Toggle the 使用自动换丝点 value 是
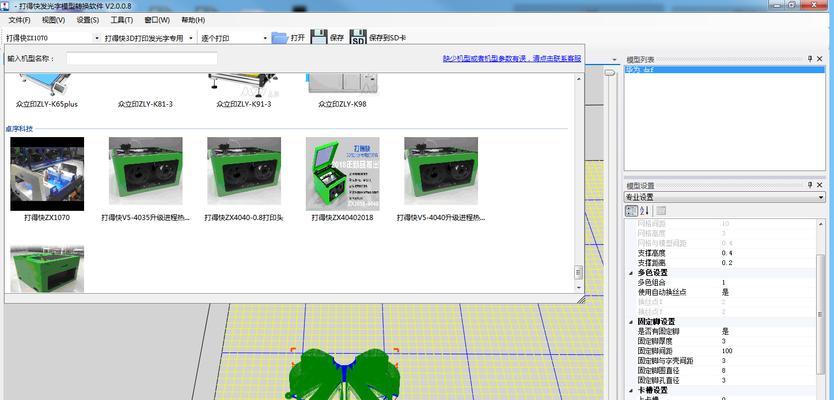The width and height of the screenshot is (834, 400). pyautogui.click(x=725, y=292)
